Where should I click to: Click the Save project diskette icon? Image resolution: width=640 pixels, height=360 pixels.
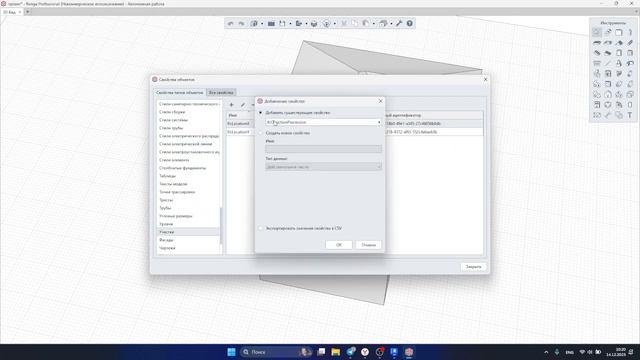282,24
